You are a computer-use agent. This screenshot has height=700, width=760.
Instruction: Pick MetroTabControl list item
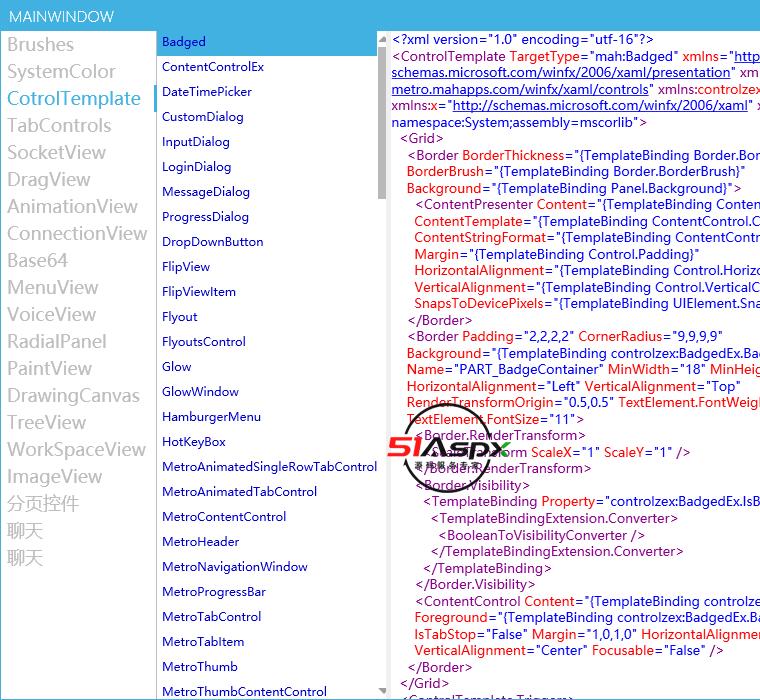(267, 617)
